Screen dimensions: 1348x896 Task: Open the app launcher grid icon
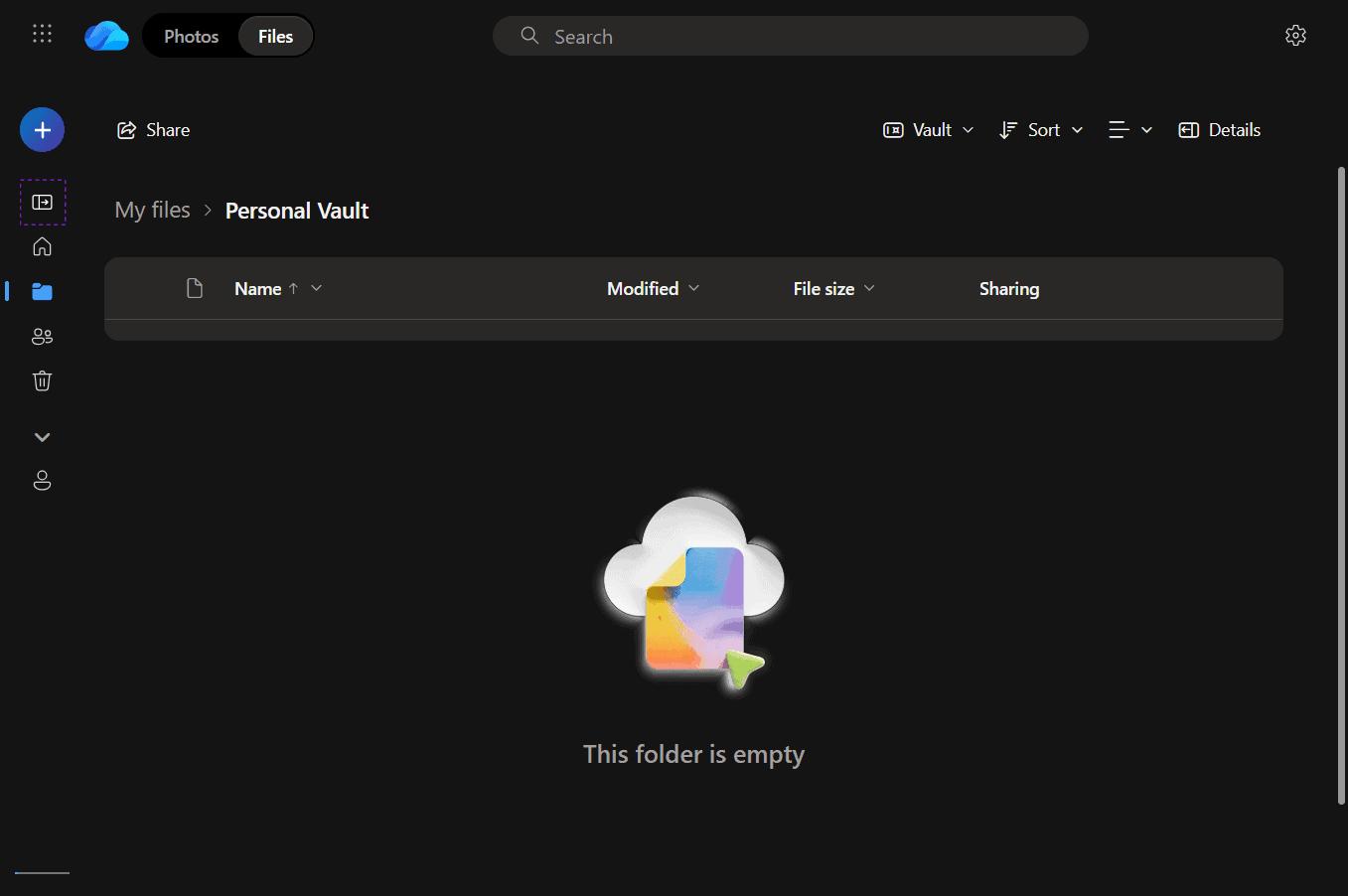pos(42,34)
